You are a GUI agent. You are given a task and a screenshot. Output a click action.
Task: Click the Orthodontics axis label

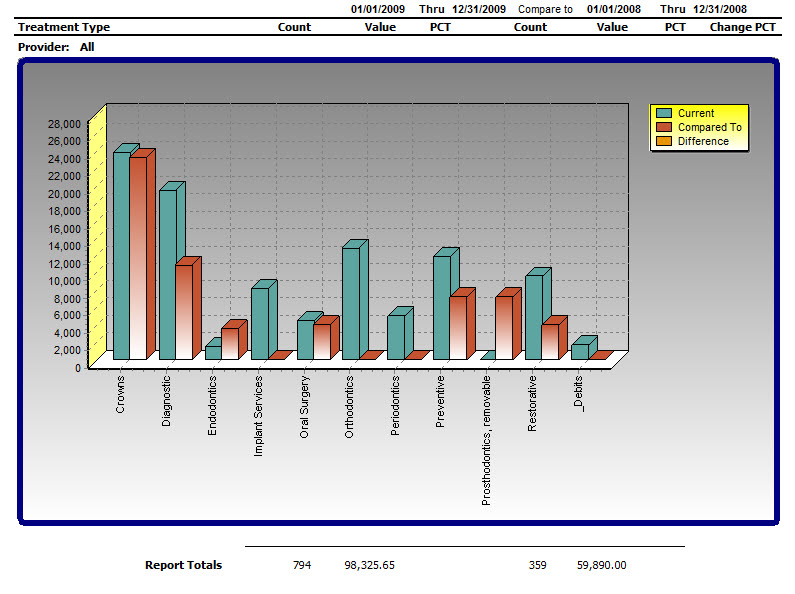pos(349,407)
